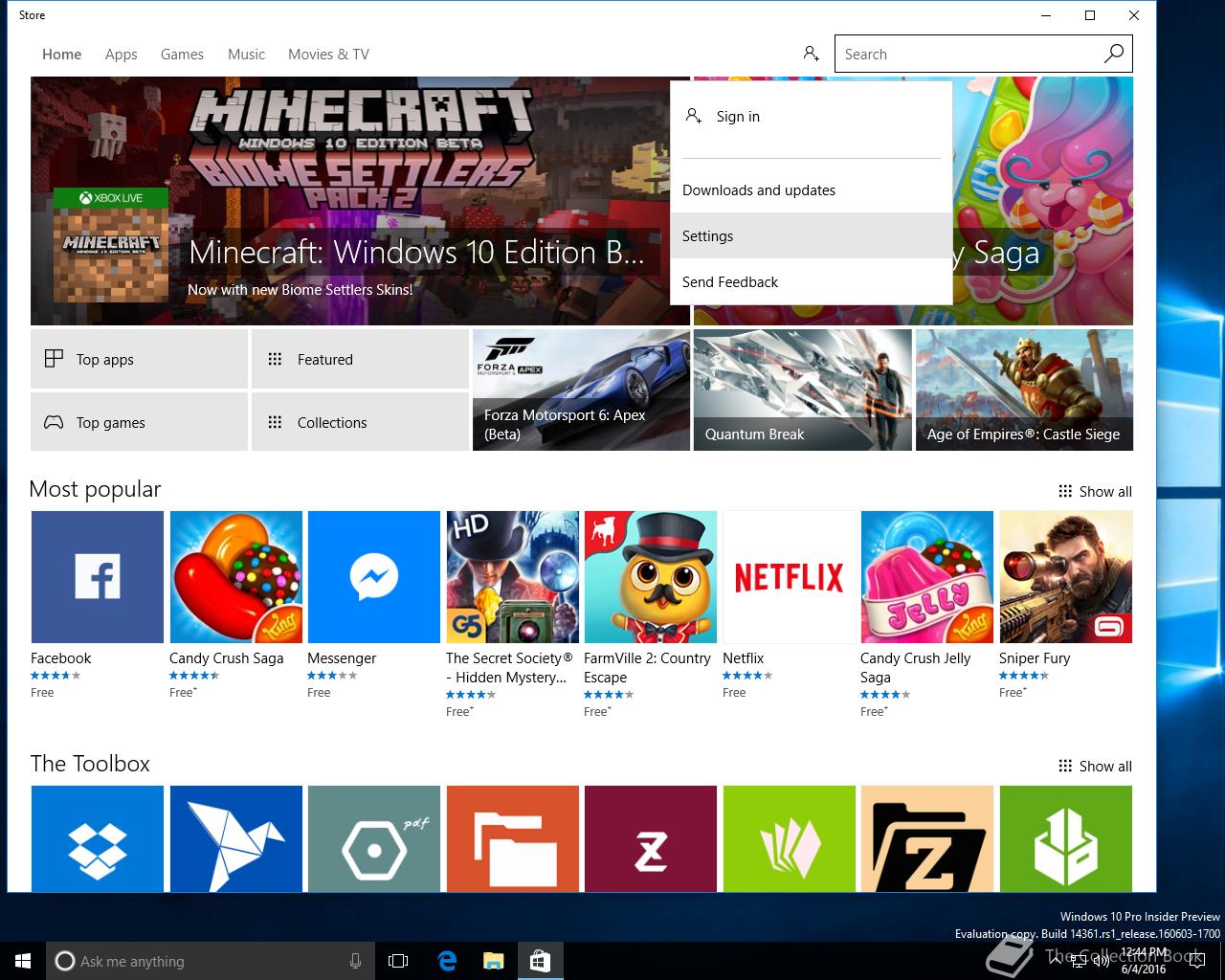Open the green box archive app tile
Image resolution: width=1225 pixels, height=980 pixels.
(1066, 838)
